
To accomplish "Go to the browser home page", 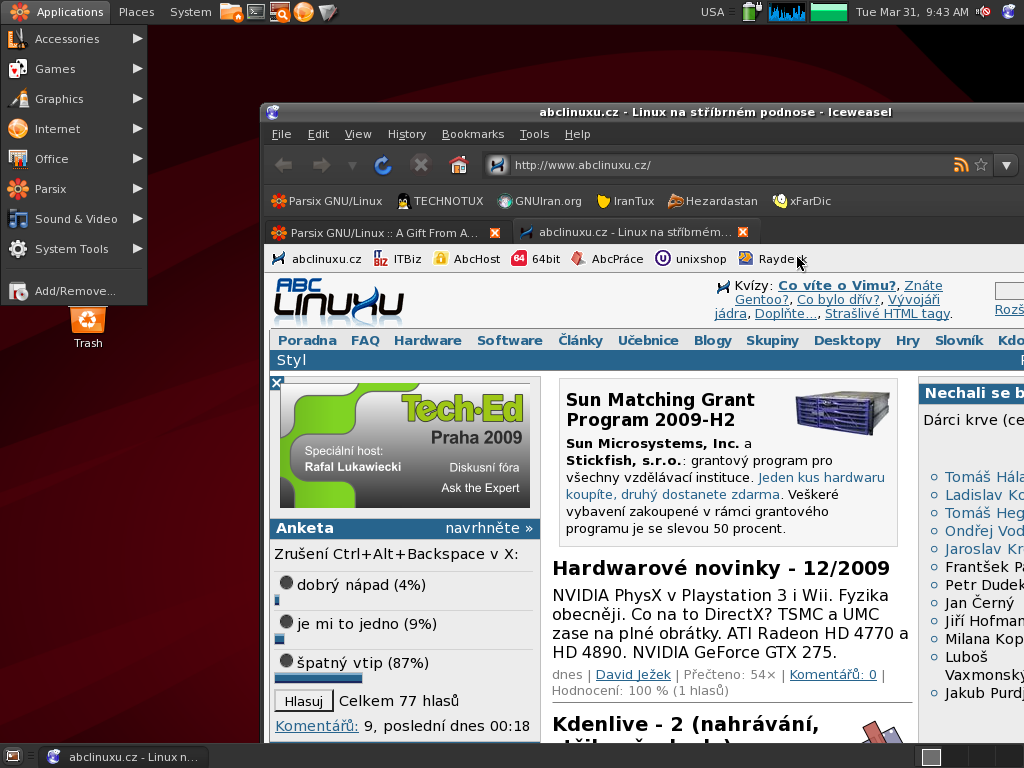I will pyautogui.click(x=458, y=165).
